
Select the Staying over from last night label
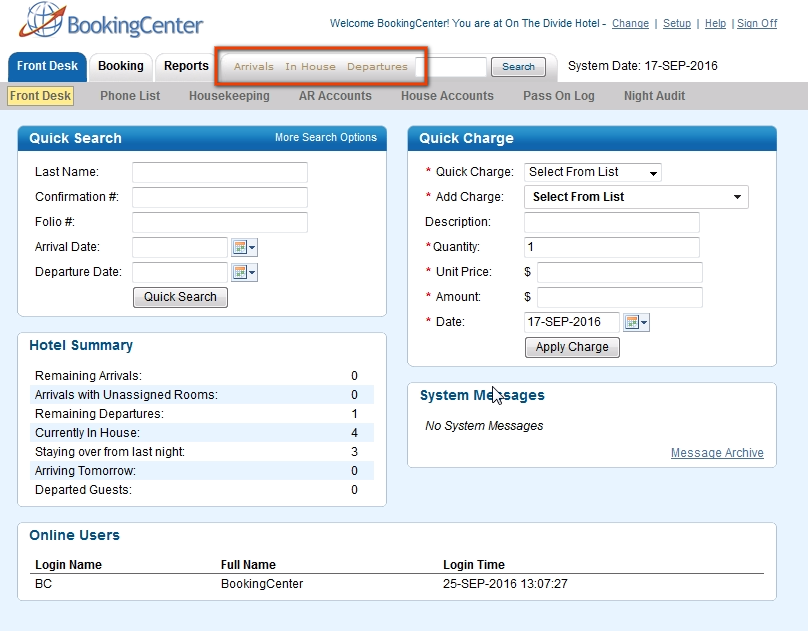pyautogui.click(x=110, y=452)
